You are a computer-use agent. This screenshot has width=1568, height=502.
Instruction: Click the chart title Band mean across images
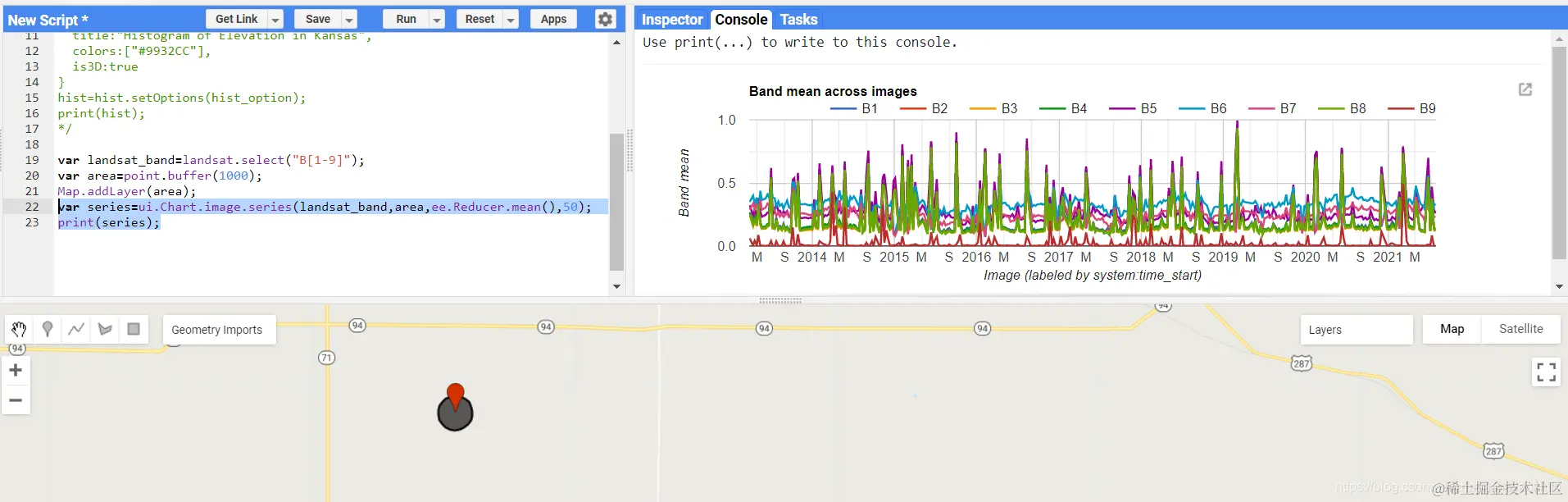(x=833, y=91)
